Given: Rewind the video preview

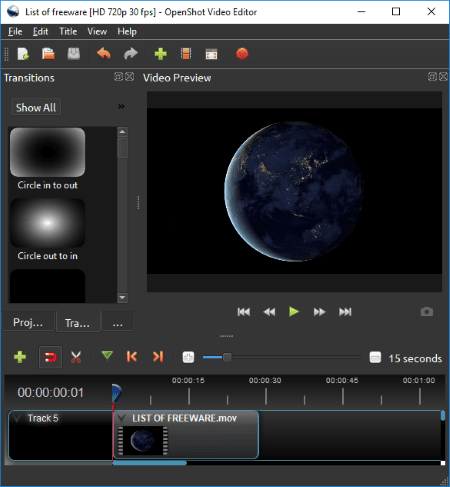Looking at the screenshot, I should 269,312.
